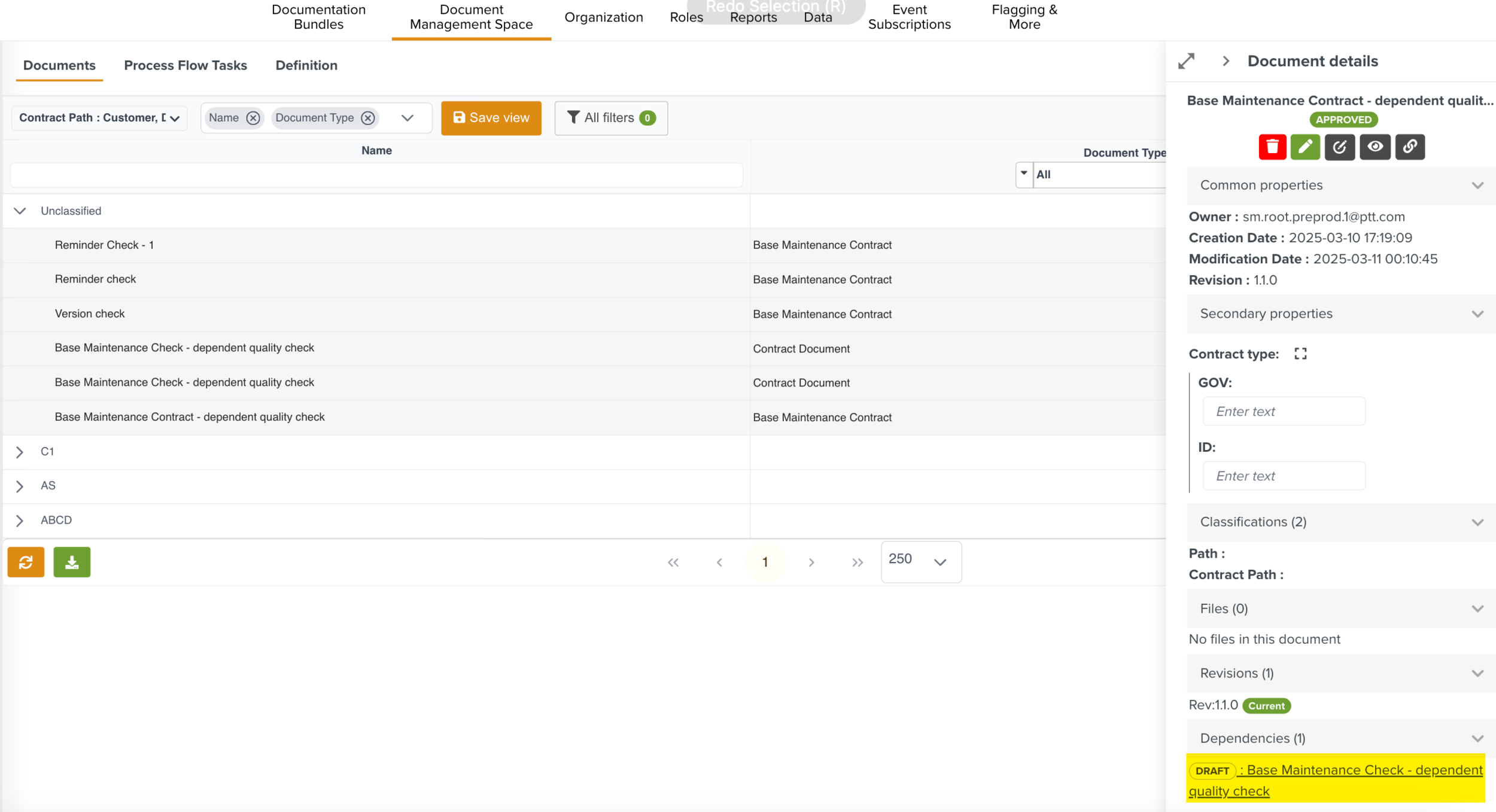
Task: Collapse the Unclassified group
Action: pos(20,211)
